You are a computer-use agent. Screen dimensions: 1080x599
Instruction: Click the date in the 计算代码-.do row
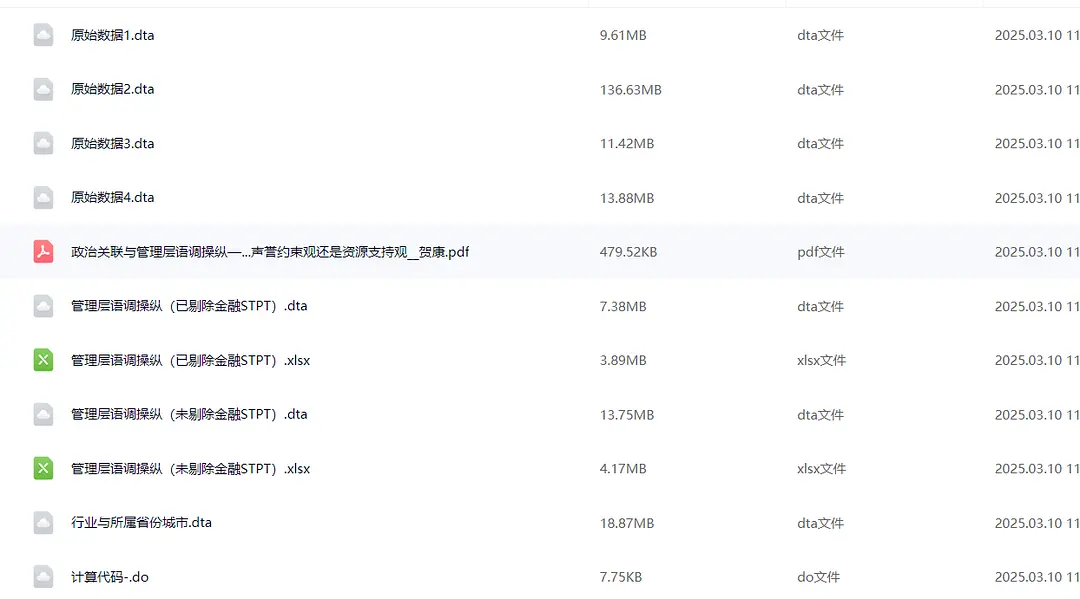click(x=1037, y=577)
